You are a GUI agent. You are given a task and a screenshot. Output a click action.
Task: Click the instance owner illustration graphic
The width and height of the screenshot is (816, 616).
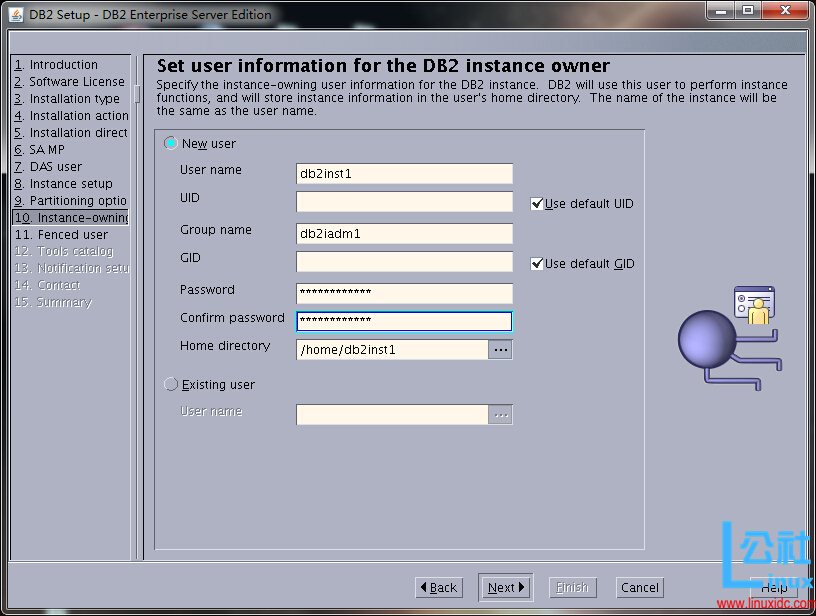click(x=729, y=337)
